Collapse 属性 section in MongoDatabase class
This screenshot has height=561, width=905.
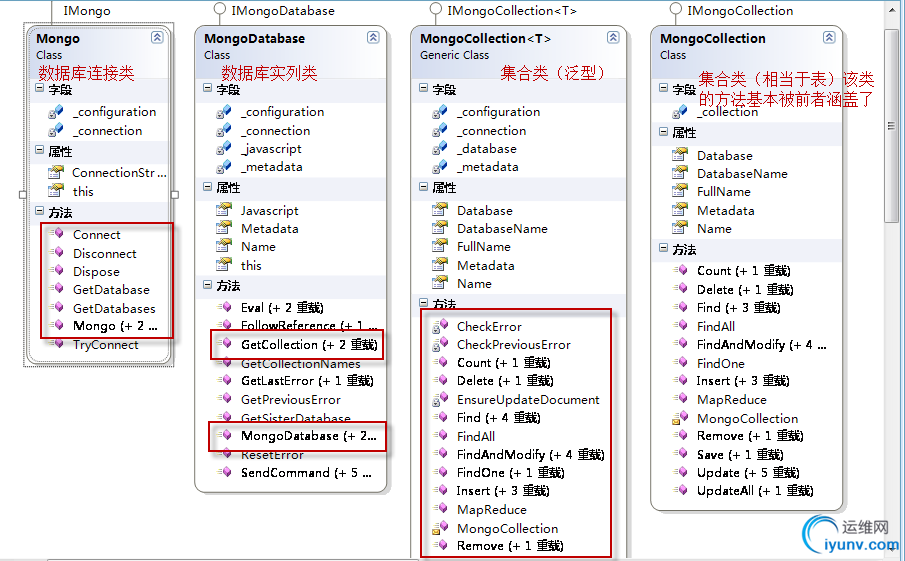coord(208,186)
